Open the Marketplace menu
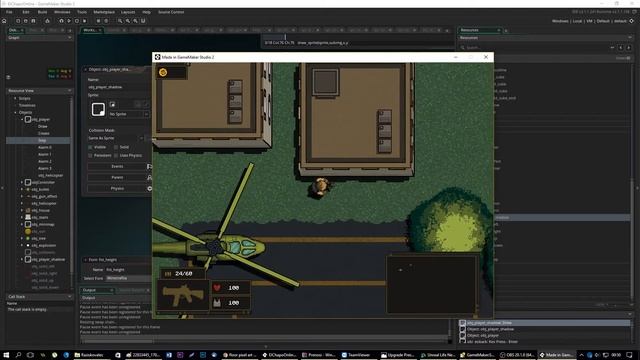This screenshot has width=640, height=360. 104,12
